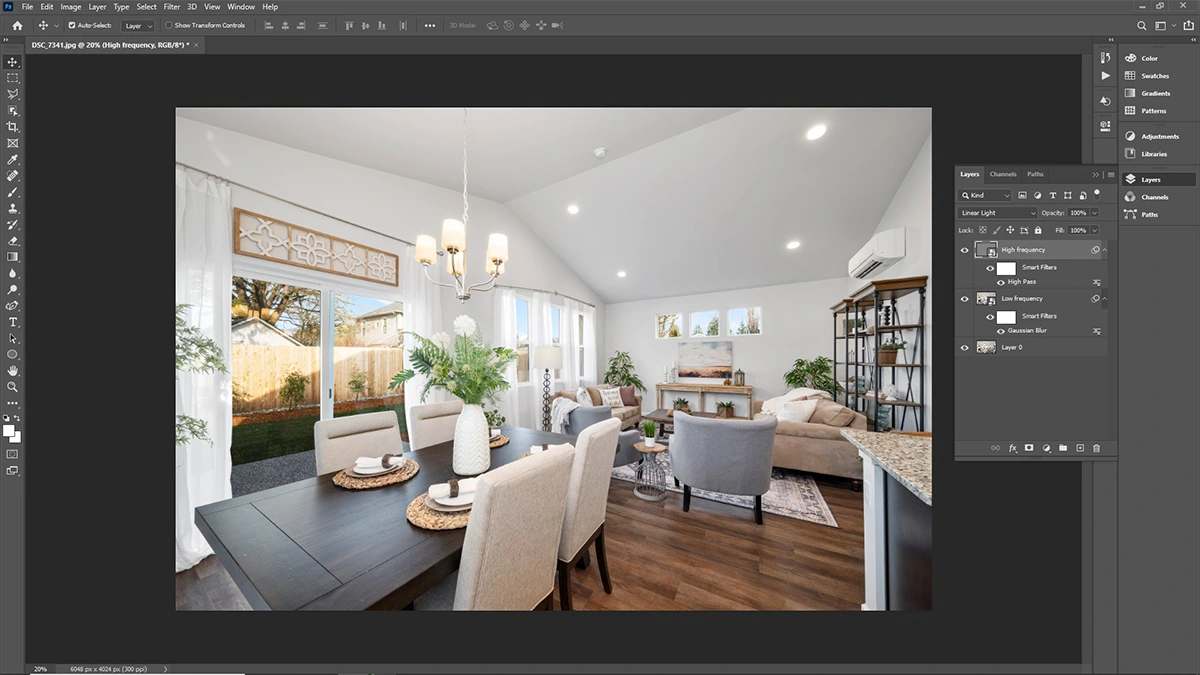Screen dimensions: 1200x675
Task: Collapse the Low frequency layer's smart filters
Action: (x=1105, y=298)
